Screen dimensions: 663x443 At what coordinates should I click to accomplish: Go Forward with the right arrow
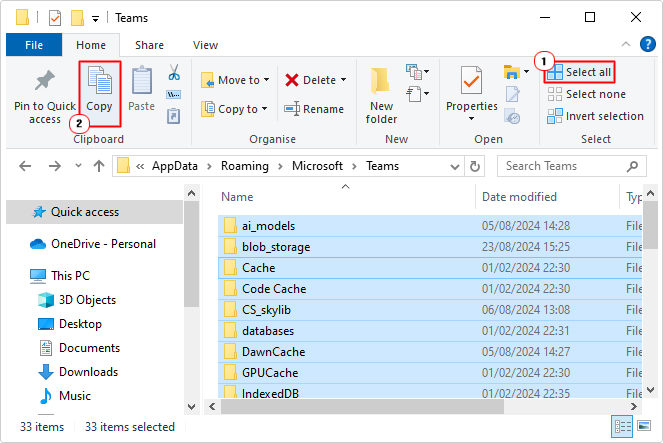(x=55, y=166)
